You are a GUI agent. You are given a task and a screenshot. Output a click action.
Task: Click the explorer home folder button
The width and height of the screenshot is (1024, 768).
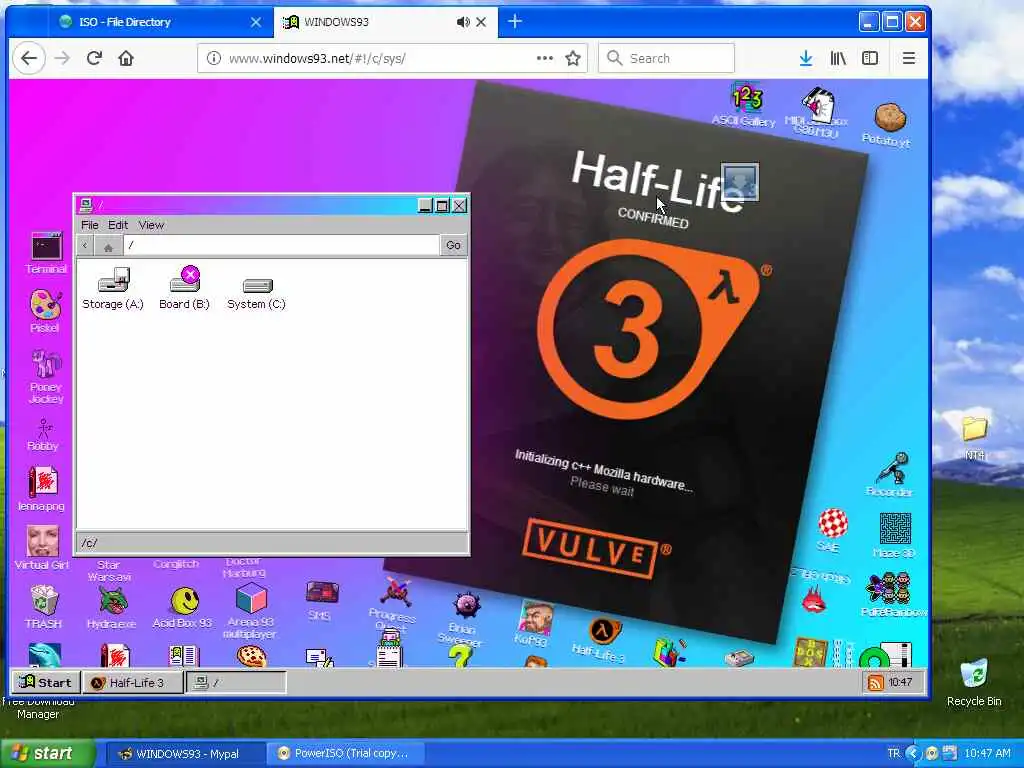coord(108,246)
